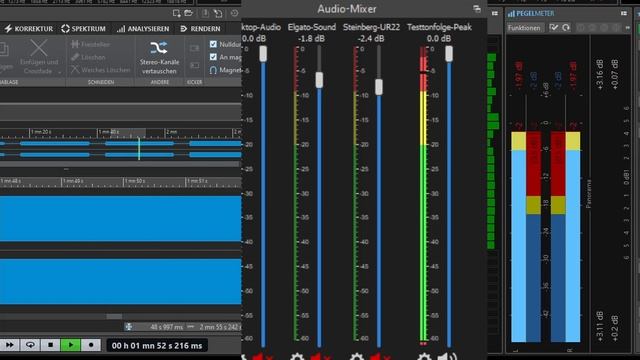The height and width of the screenshot is (360, 640).
Task: Select the Pegelmeter panel tab
Action: [531, 13]
